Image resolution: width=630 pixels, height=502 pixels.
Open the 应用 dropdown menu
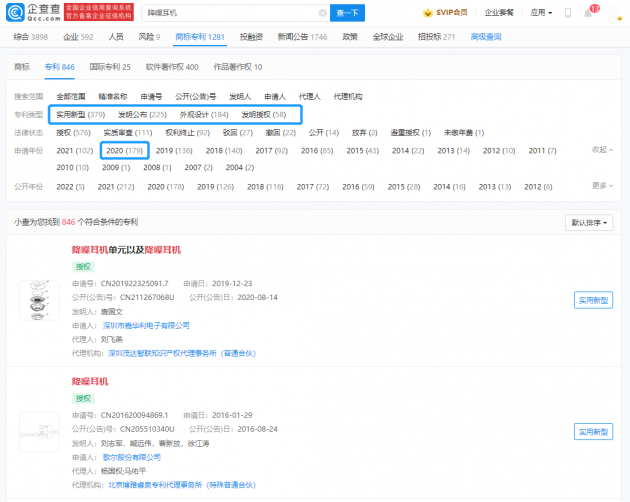(541, 13)
